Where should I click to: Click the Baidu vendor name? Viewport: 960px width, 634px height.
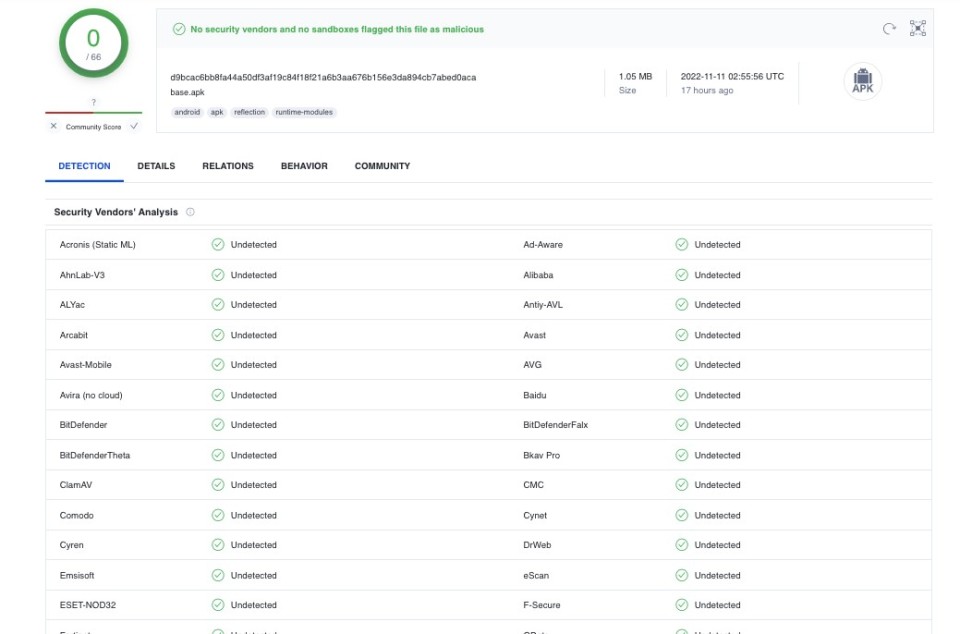pyautogui.click(x=534, y=395)
